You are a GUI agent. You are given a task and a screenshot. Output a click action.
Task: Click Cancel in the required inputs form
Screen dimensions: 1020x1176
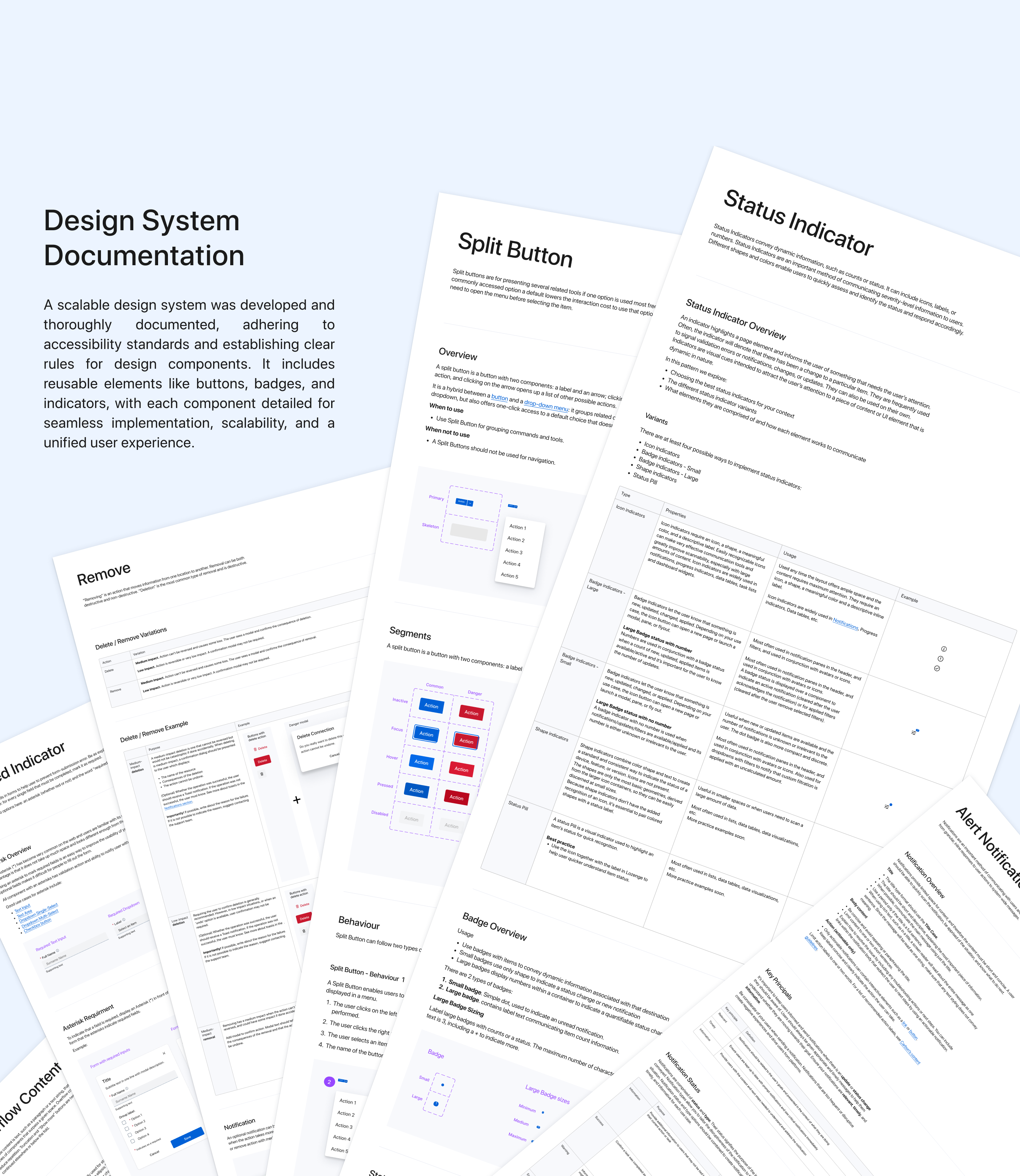coord(154,1154)
